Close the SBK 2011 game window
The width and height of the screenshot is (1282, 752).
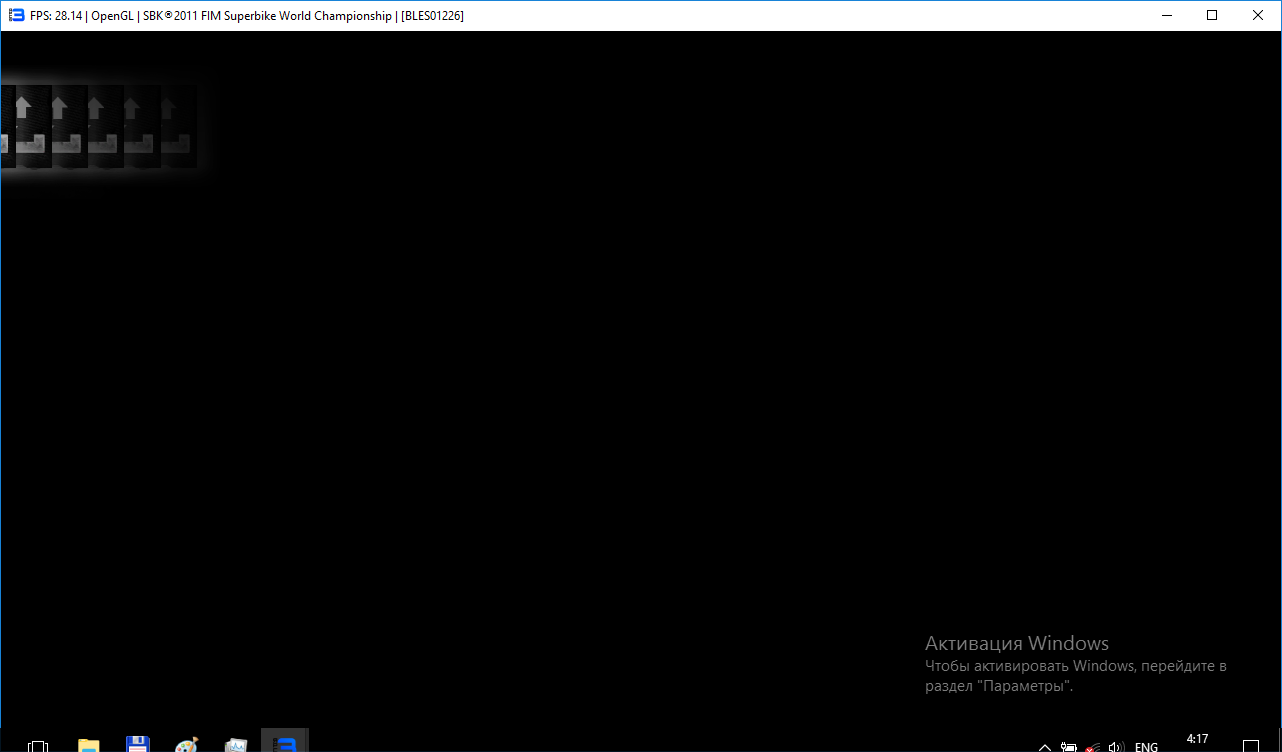click(x=1258, y=15)
